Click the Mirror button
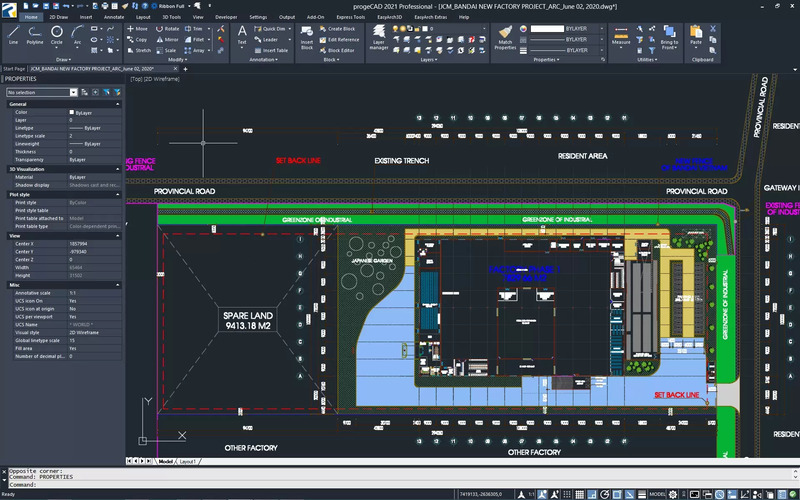This screenshot has height=500, width=800. tap(167, 39)
